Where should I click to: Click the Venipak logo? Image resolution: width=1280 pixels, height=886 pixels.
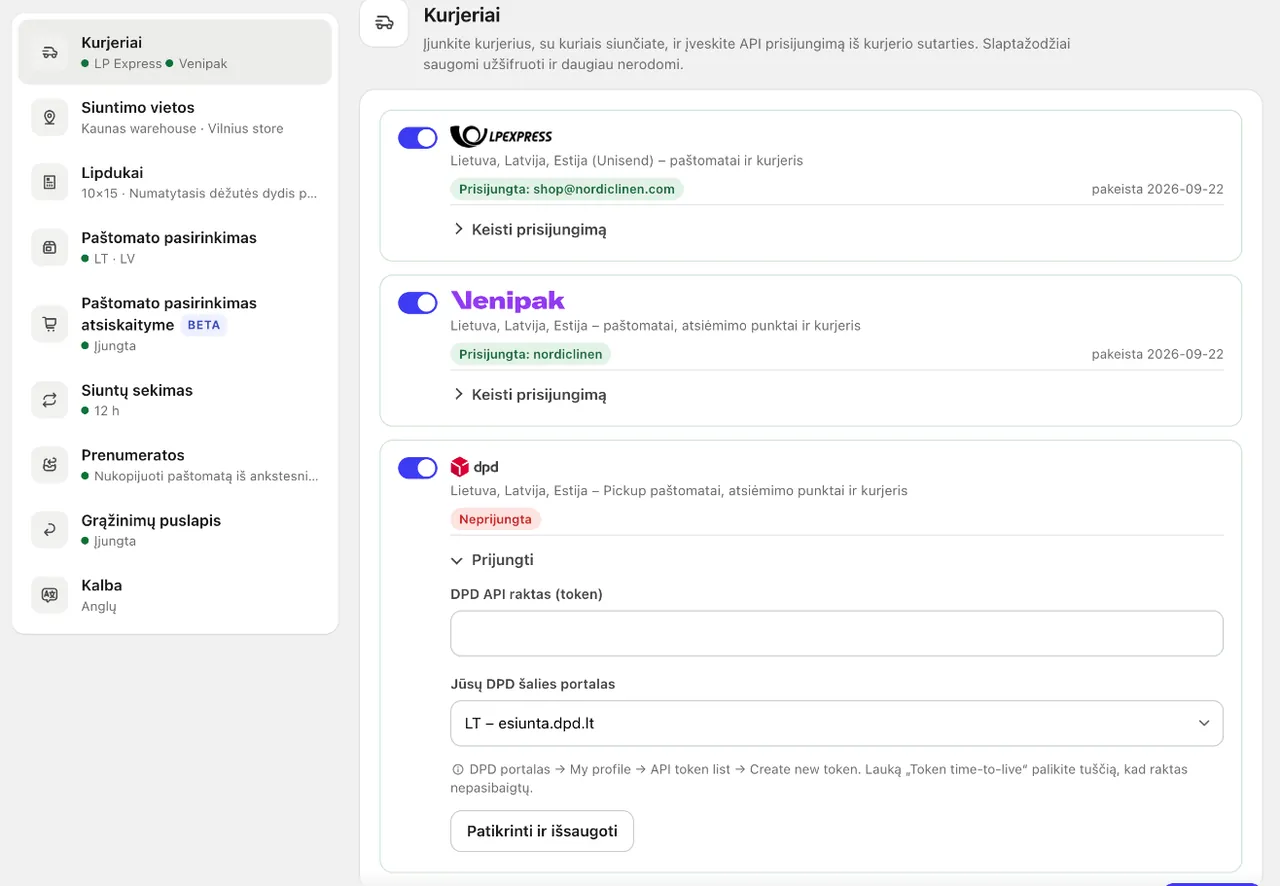508,301
